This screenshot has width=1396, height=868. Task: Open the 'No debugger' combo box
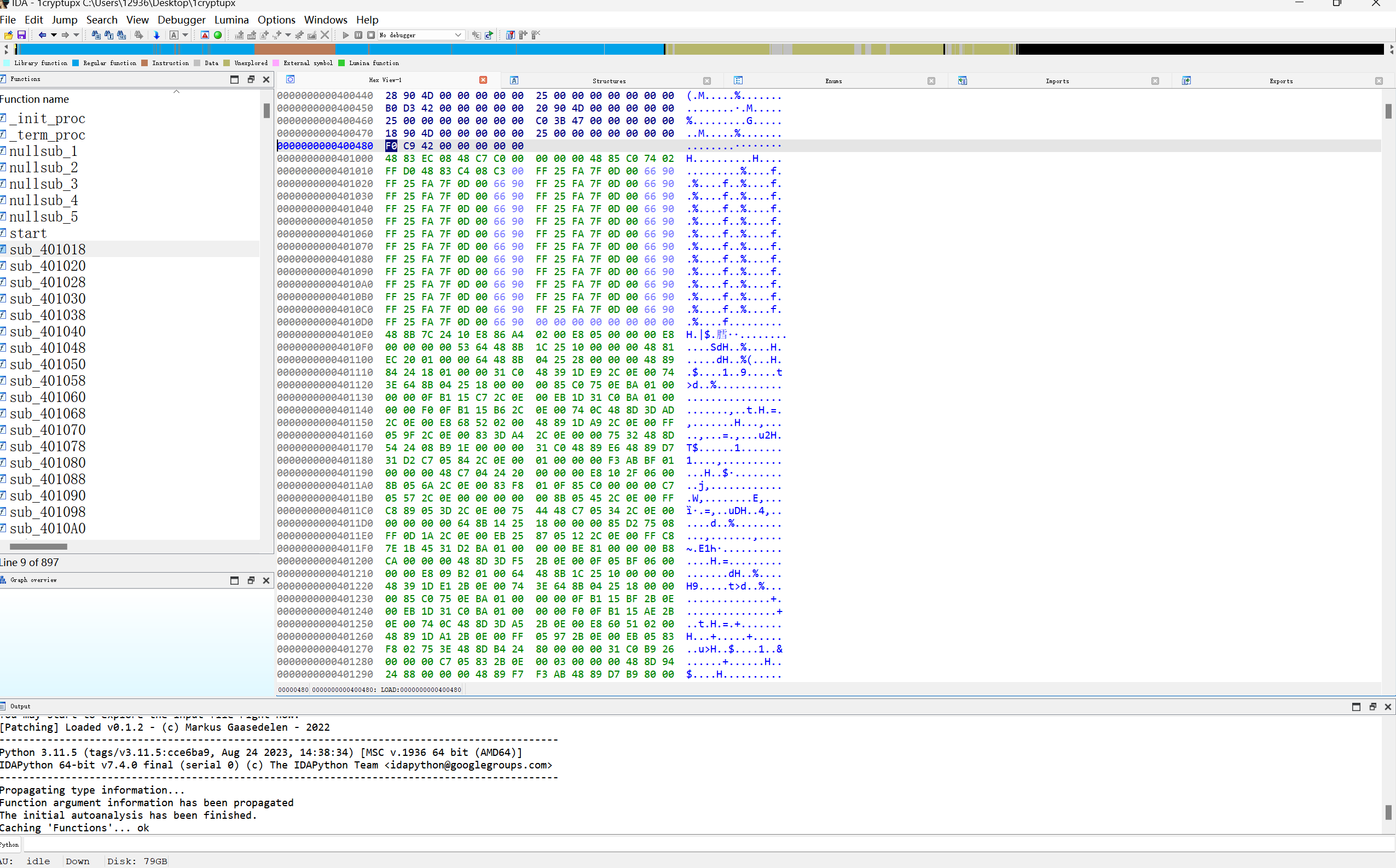coord(421,35)
